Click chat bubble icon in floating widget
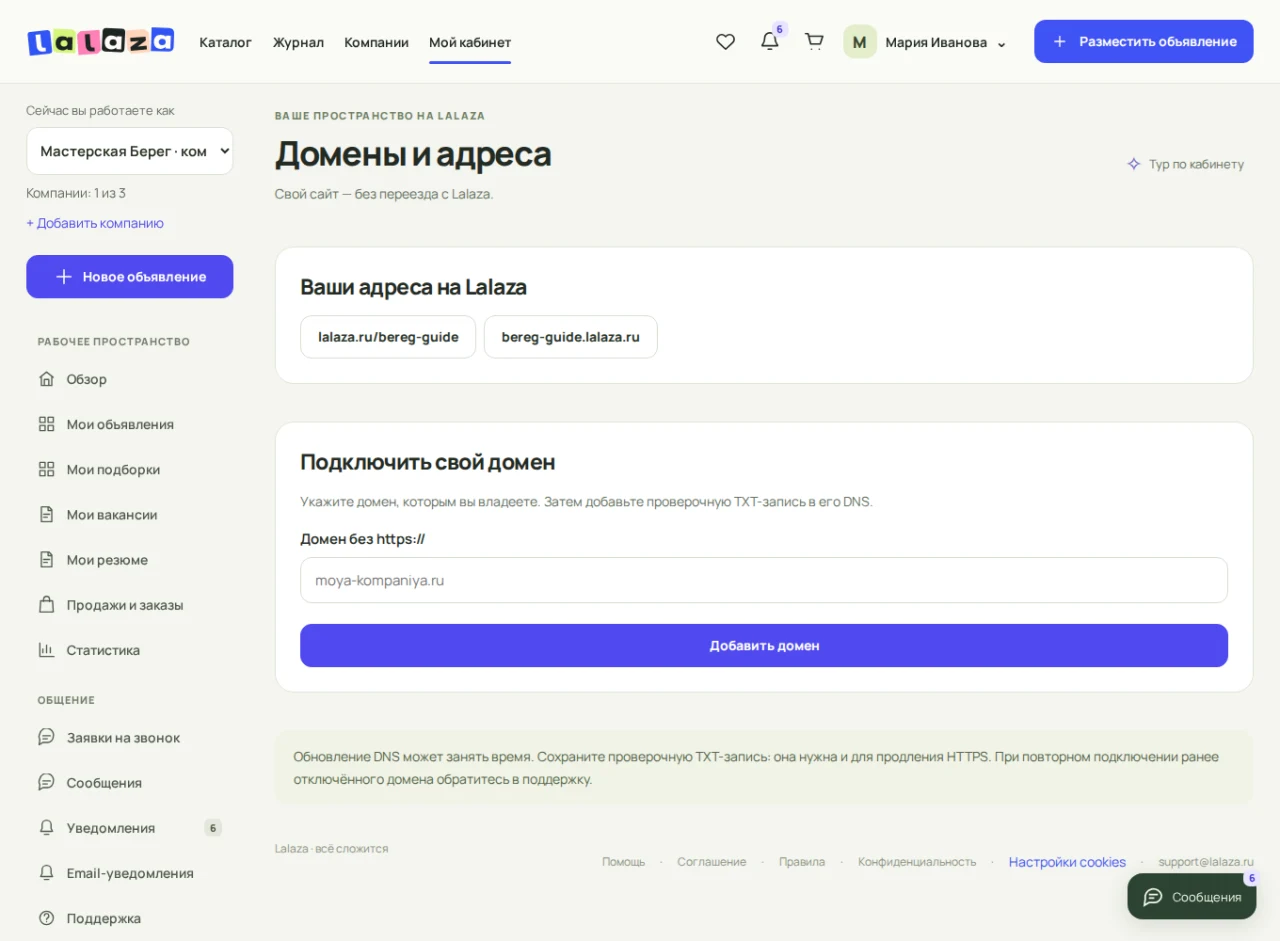This screenshot has width=1280, height=941. pyautogui.click(x=1153, y=897)
